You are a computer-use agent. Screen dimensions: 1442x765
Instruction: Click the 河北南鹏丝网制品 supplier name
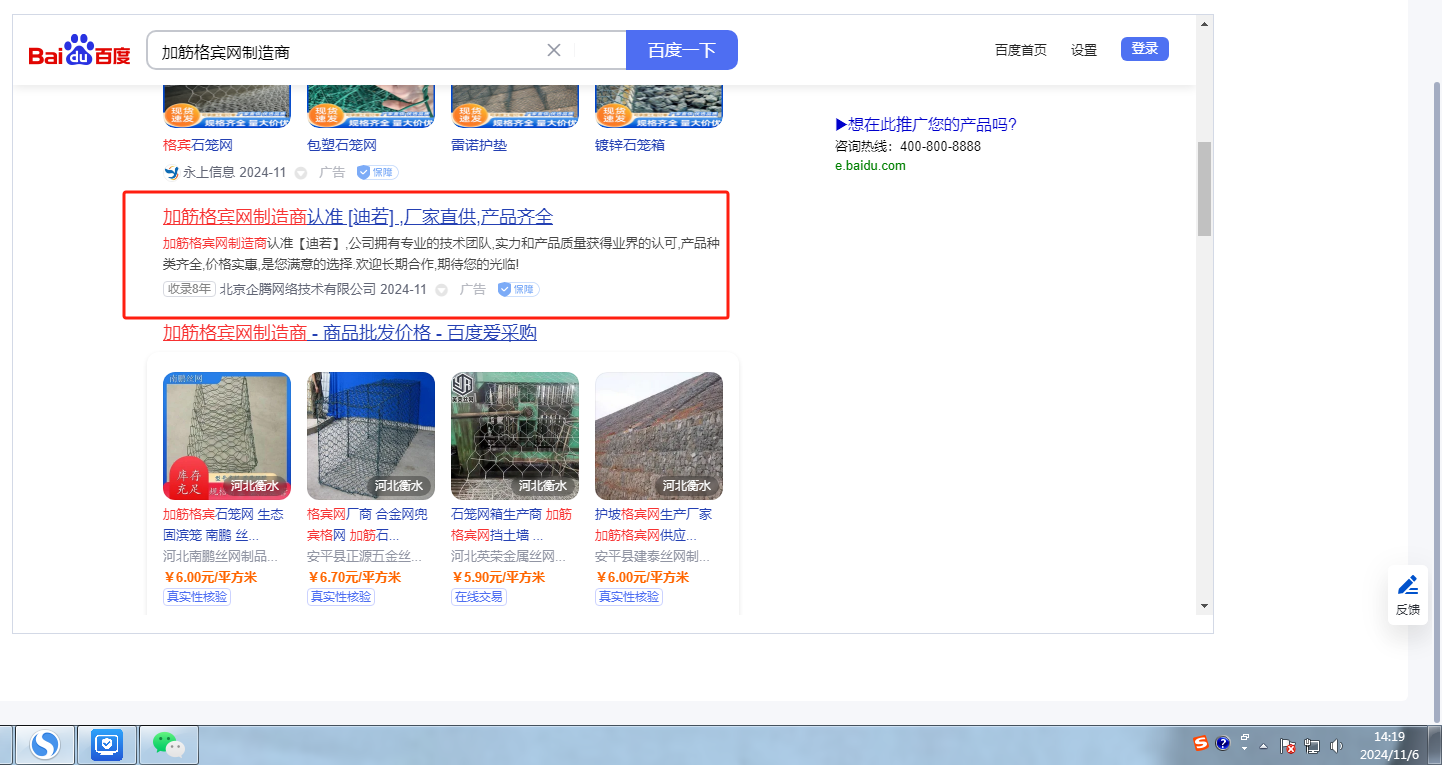tap(221, 556)
